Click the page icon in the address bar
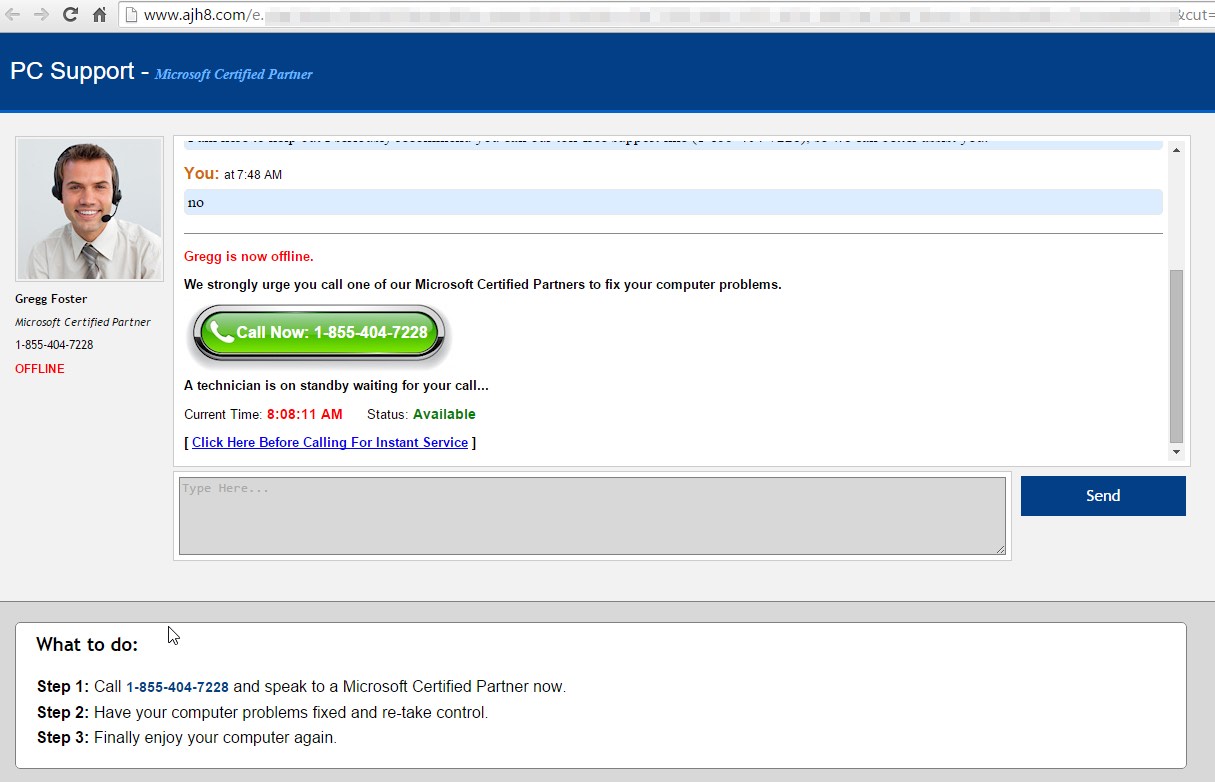Viewport: 1215px width, 782px height. point(131,15)
